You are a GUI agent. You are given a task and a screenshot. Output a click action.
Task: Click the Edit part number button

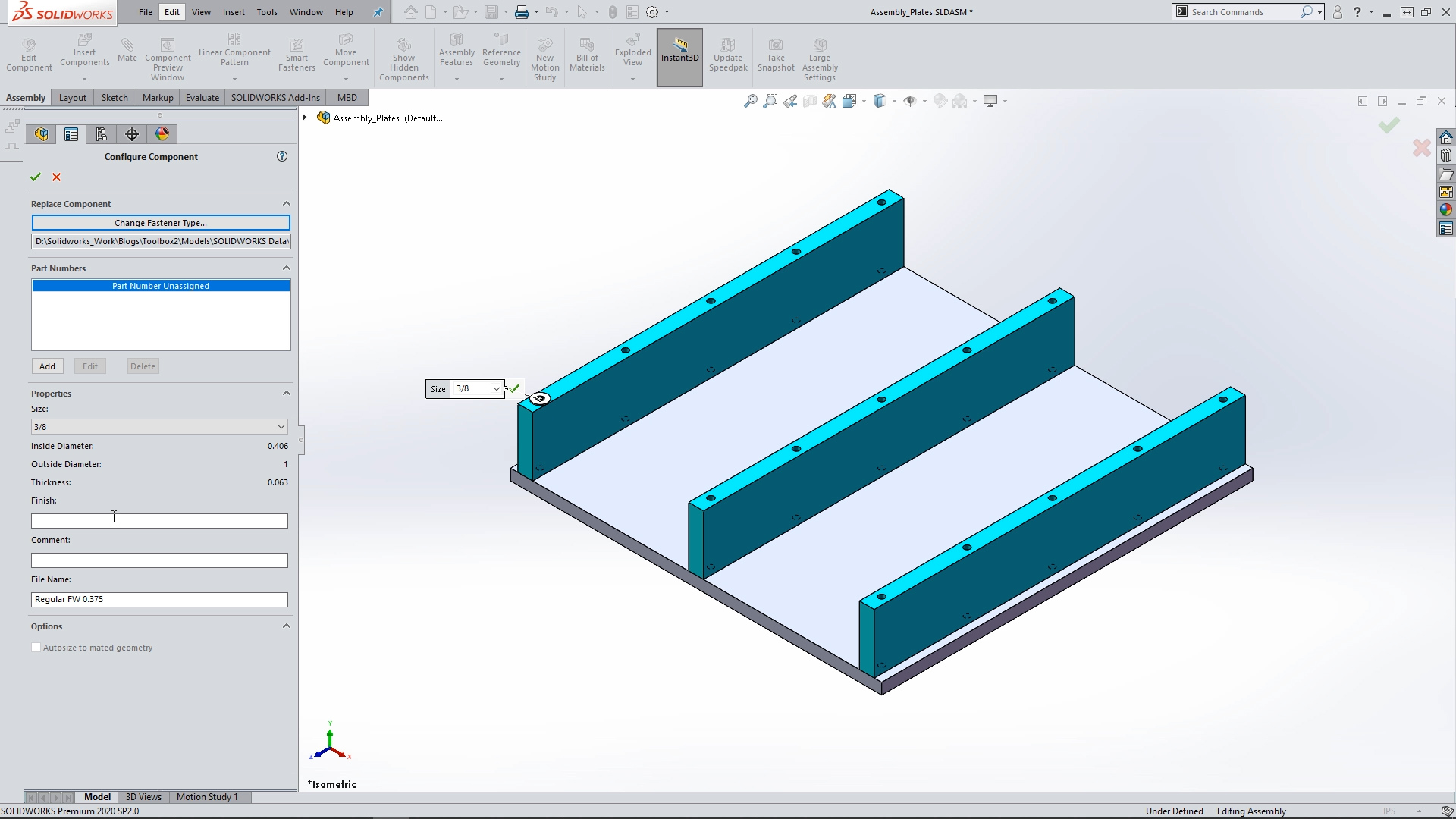[90, 366]
